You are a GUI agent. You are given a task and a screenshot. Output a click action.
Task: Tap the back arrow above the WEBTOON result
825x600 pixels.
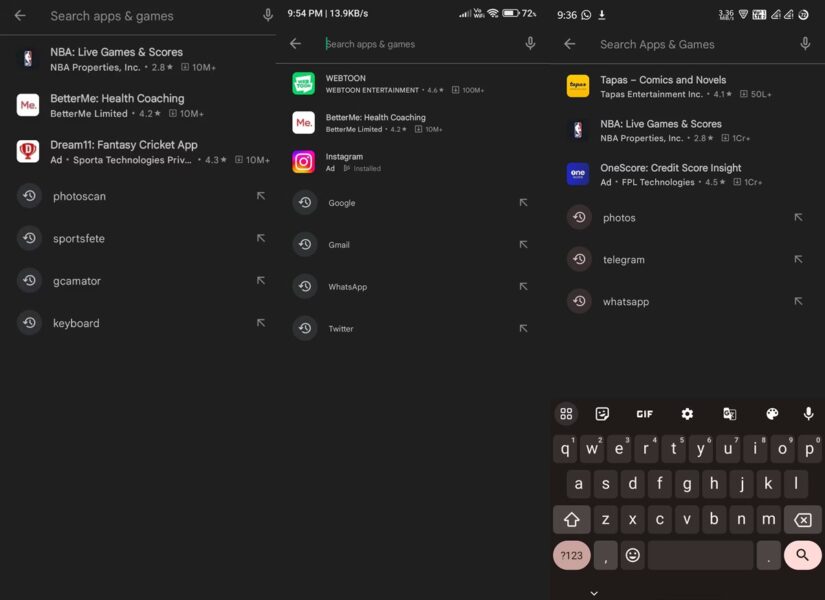tap(296, 44)
